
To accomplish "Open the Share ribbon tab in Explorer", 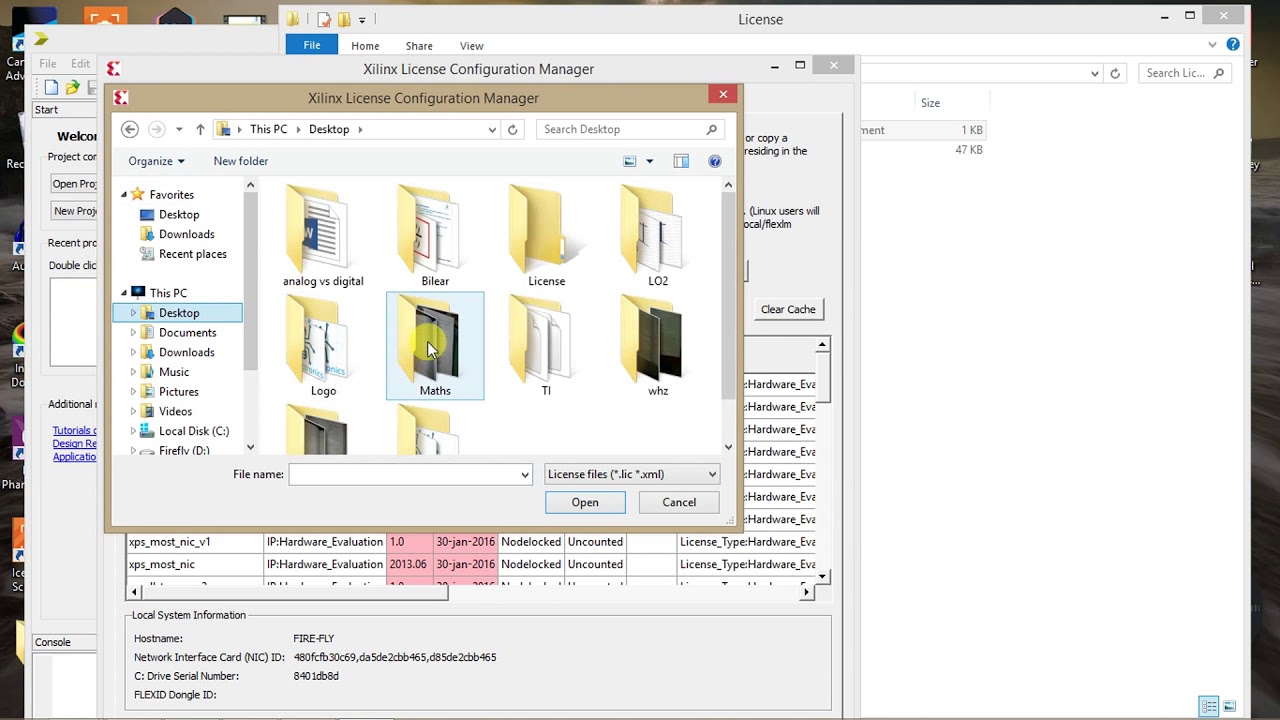I will point(419,46).
